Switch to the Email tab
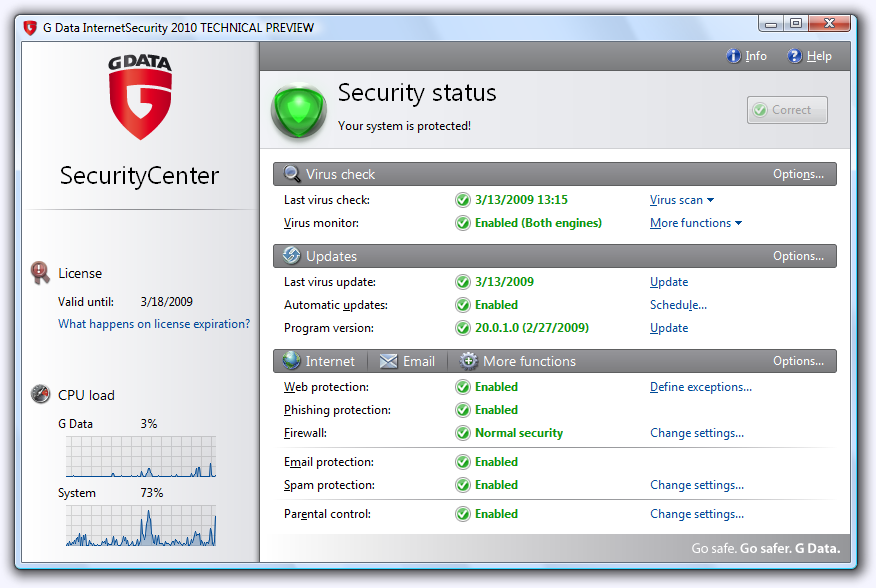The width and height of the screenshot is (876, 588). tap(407, 361)
